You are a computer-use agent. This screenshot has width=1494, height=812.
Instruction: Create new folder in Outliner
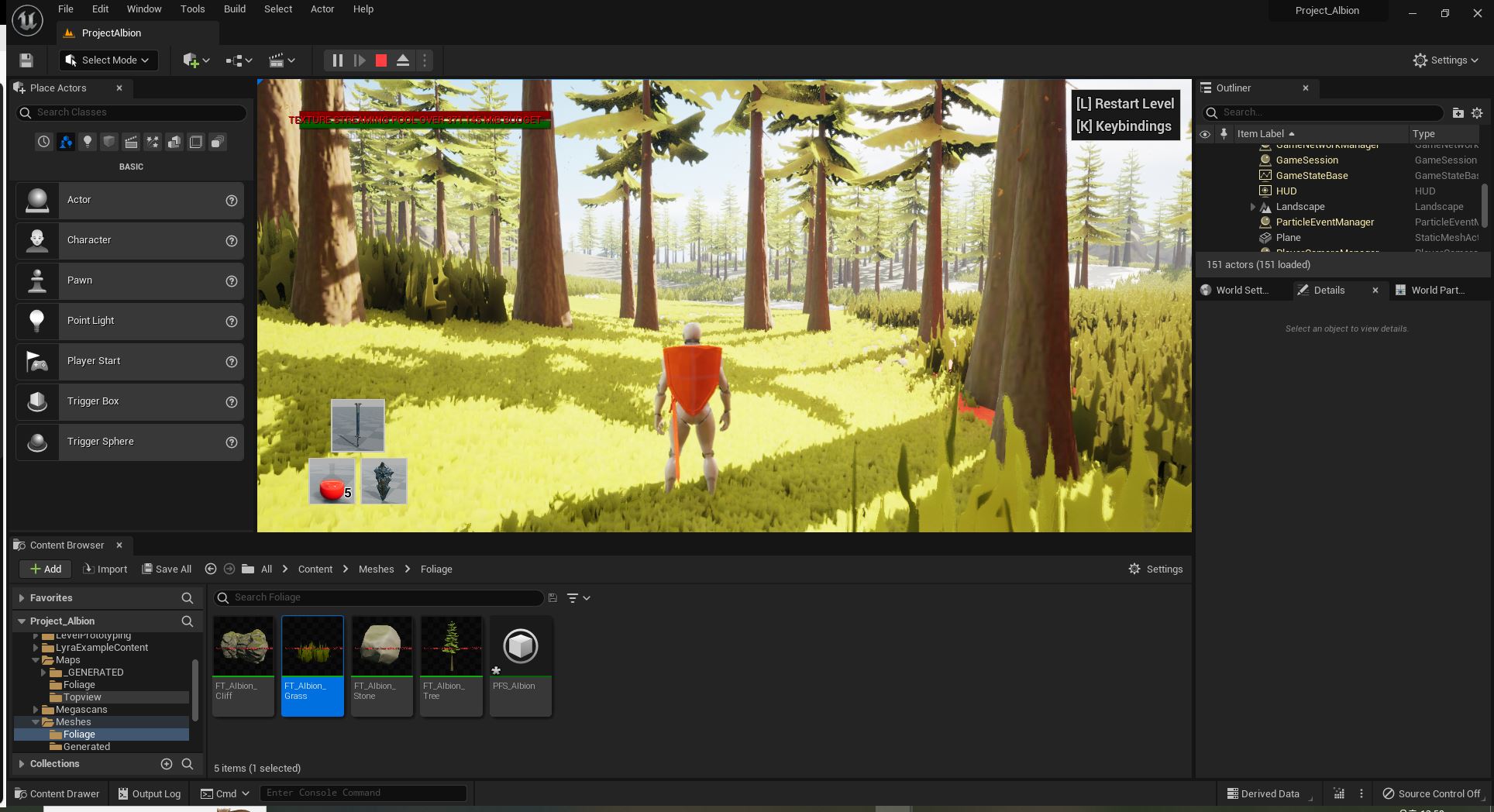(1458, 112)
